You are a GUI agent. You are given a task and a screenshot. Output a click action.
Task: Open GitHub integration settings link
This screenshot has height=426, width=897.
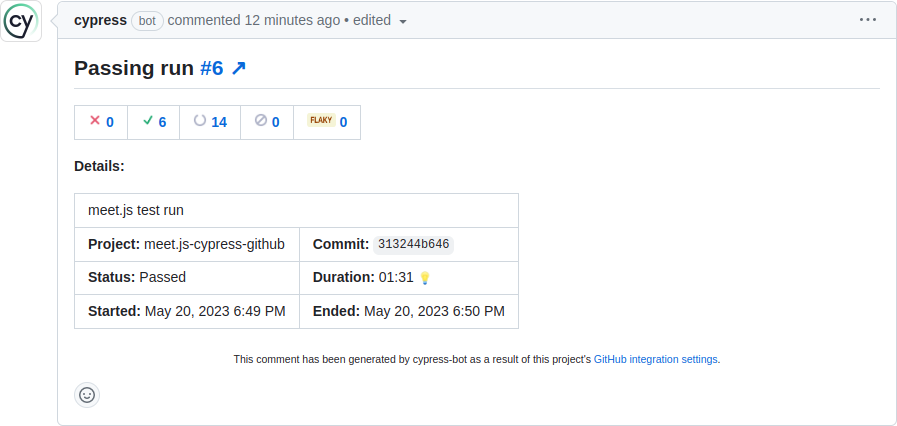[x=656, y=360]
